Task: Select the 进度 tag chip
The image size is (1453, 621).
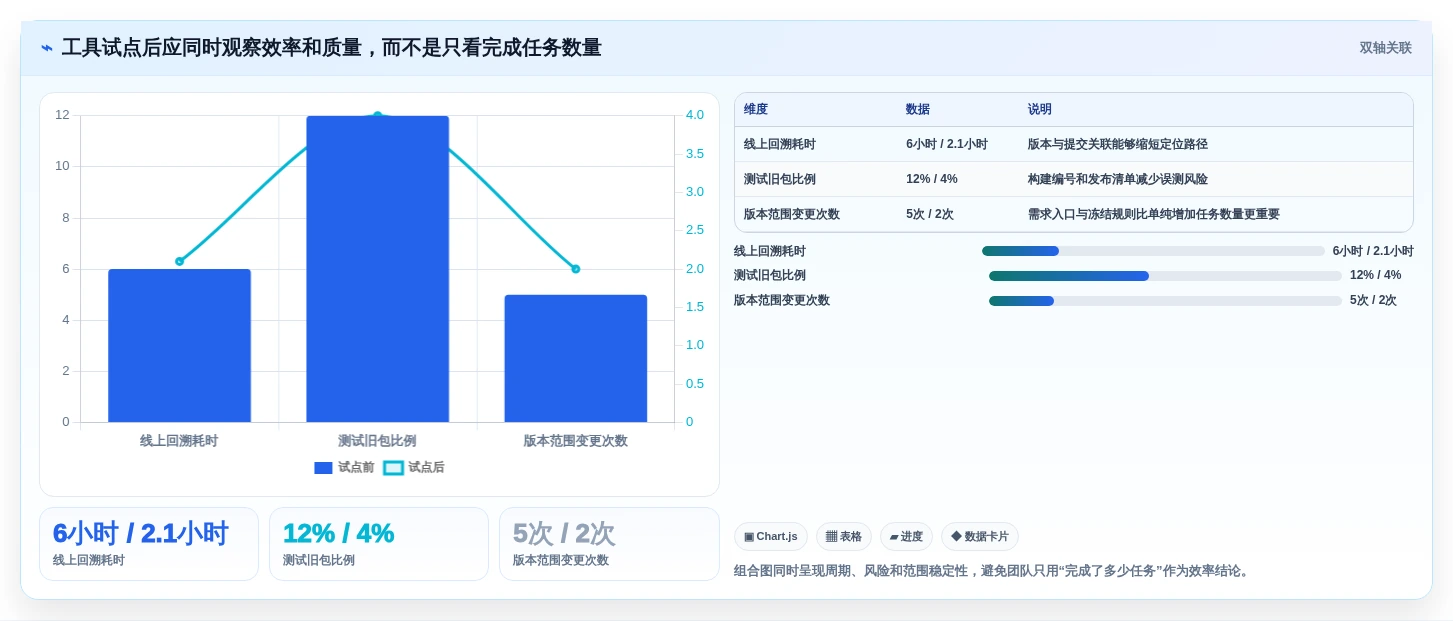Action: pyautogui.click(x=906, y=537)
